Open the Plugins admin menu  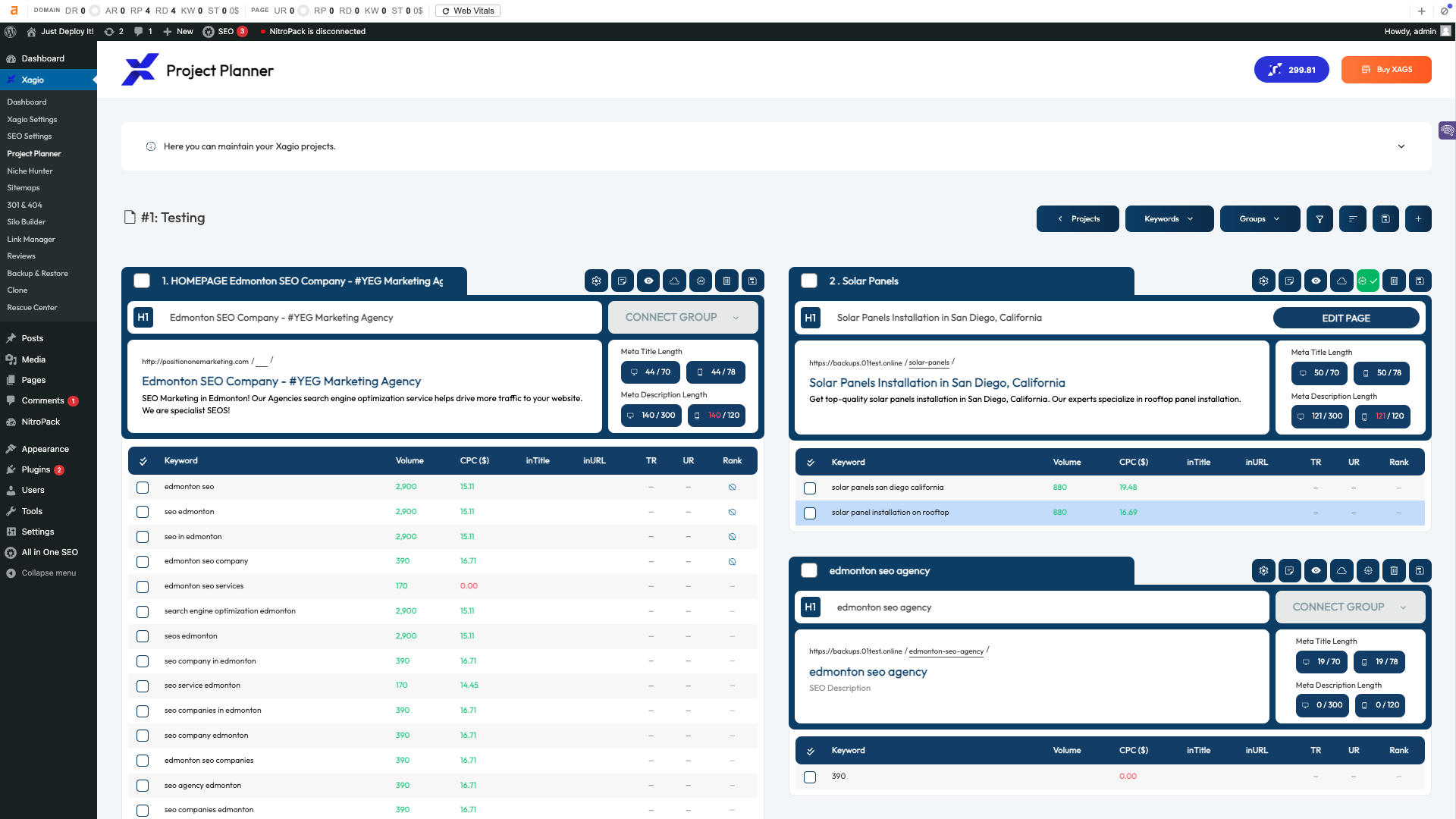pyautogui.click(x=36, y=469)
